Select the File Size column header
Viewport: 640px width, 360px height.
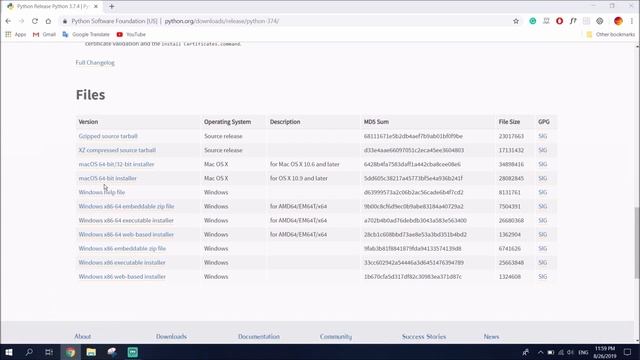coord(509,122)
